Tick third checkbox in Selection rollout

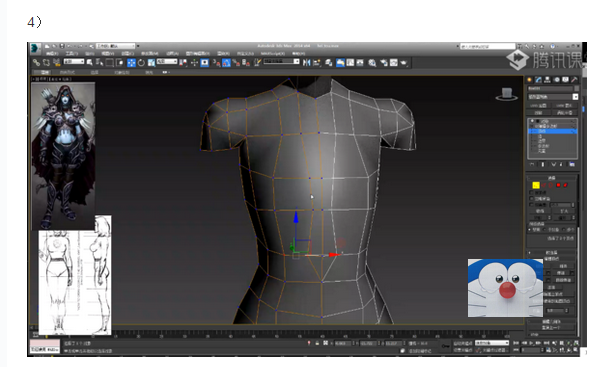[x=531, y=205]
